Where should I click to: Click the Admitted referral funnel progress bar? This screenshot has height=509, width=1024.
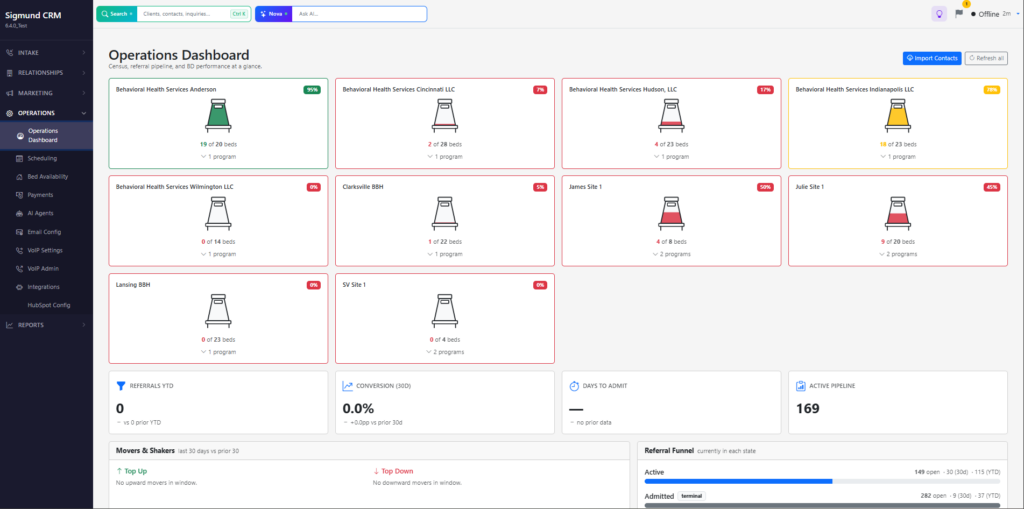pos(822,505)
